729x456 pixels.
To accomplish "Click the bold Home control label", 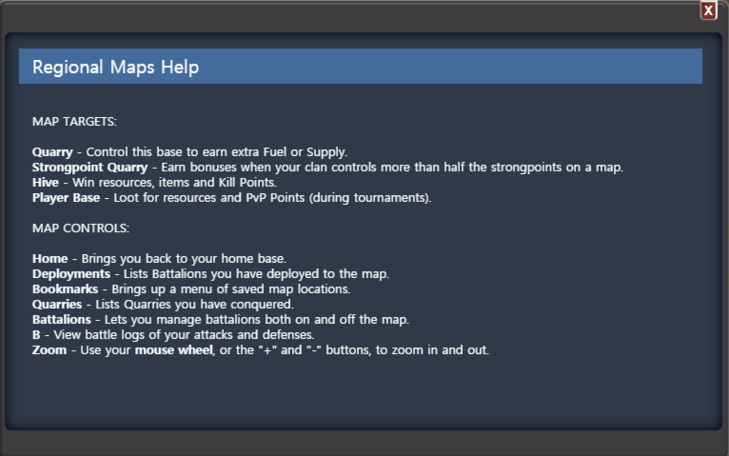I will tap(50, 258).
